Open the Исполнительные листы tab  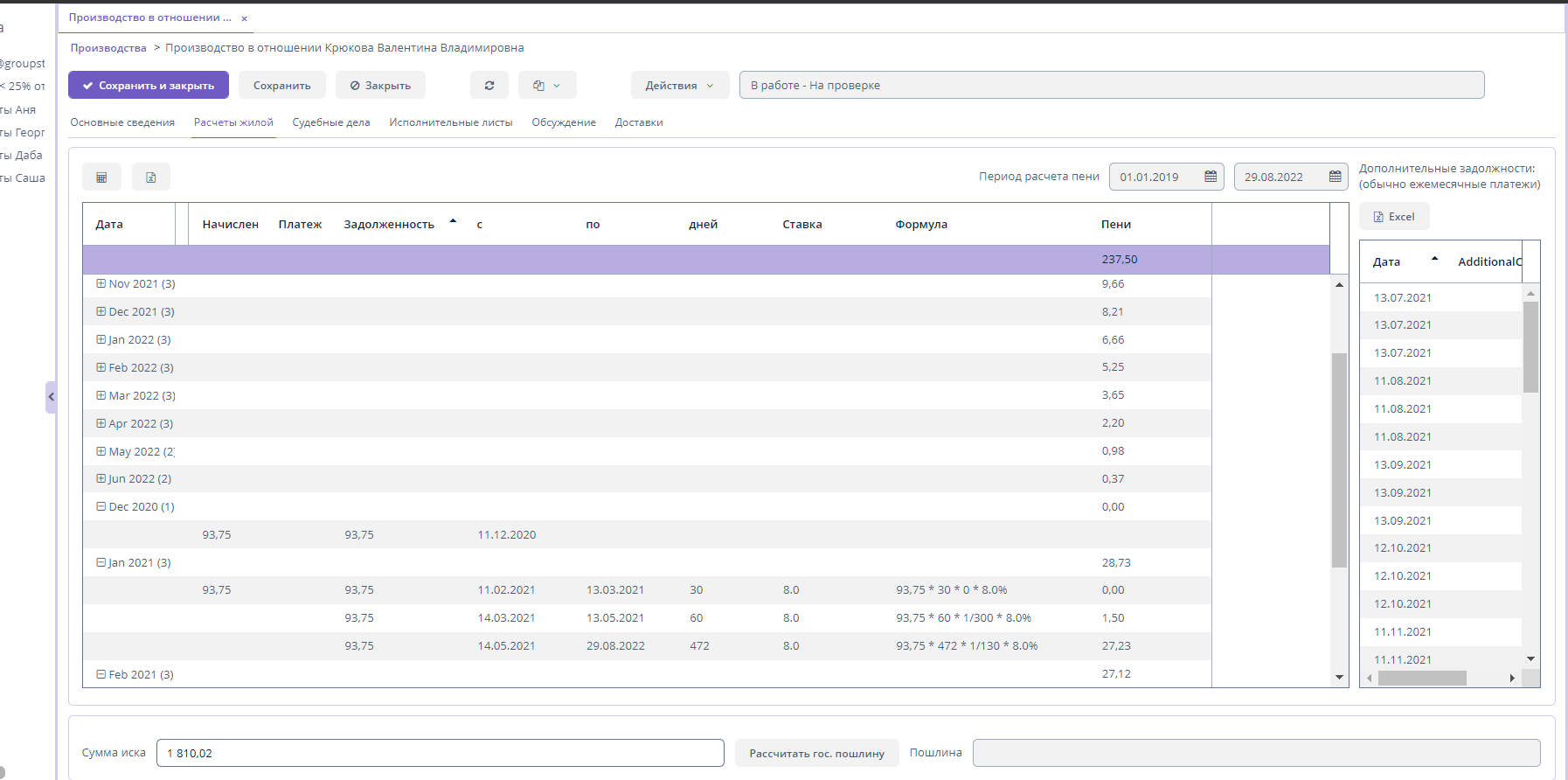coord(451,122)
